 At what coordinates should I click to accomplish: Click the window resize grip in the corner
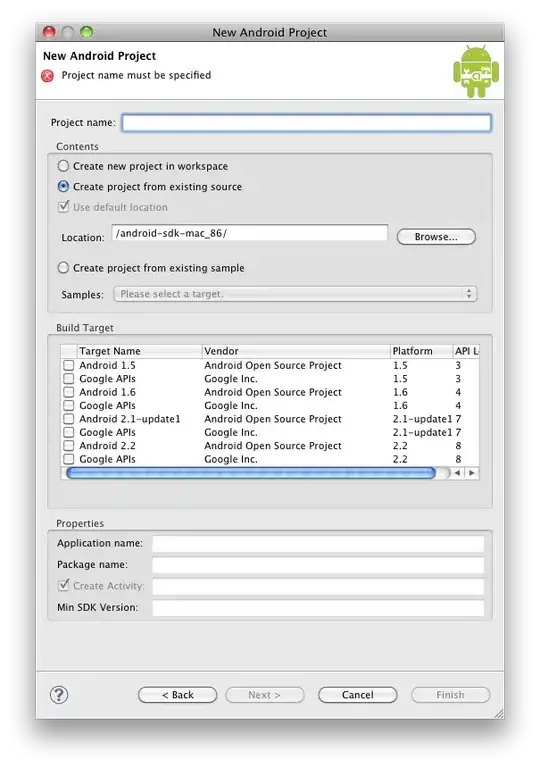point(498,713)
